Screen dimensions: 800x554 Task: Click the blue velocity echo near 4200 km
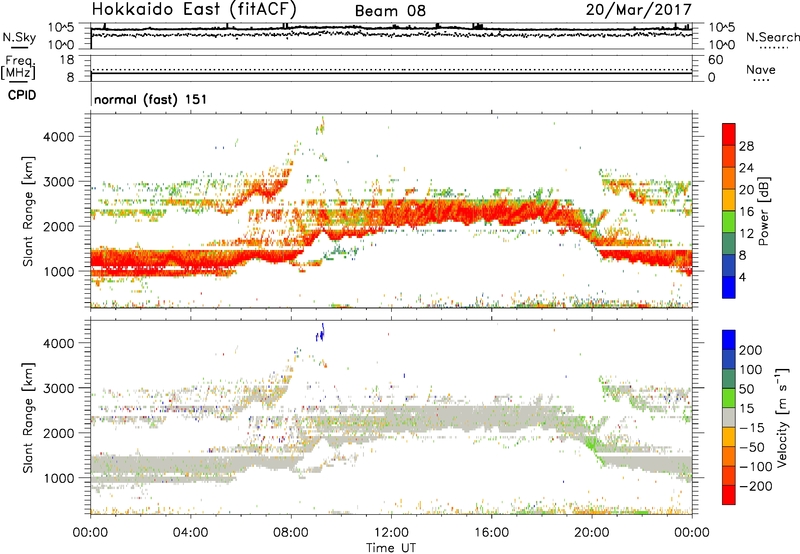(320, 333)
